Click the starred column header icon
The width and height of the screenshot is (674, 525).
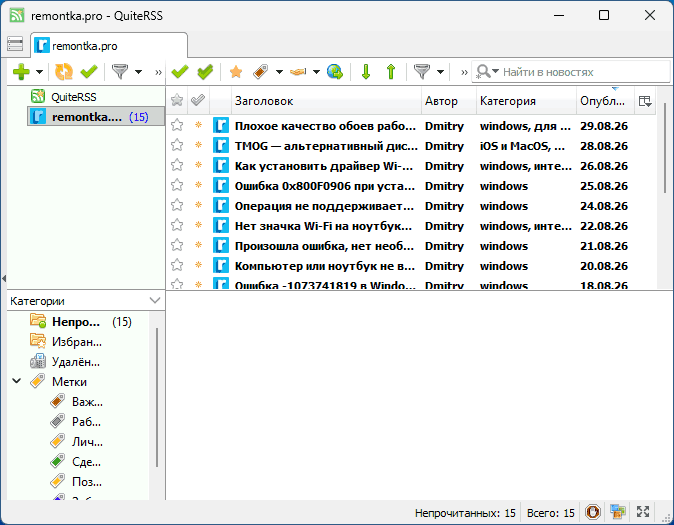[x=177, y=101]
